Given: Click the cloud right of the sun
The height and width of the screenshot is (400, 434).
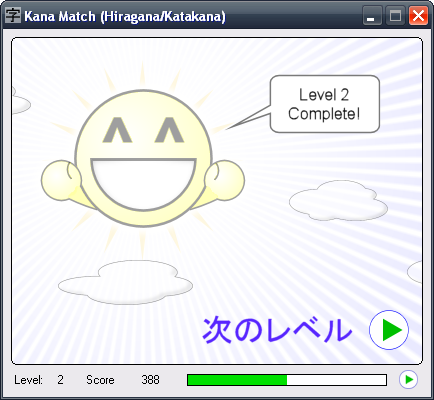Looking at the screenshot, I should pyautogui.click(x=338, y=201).
